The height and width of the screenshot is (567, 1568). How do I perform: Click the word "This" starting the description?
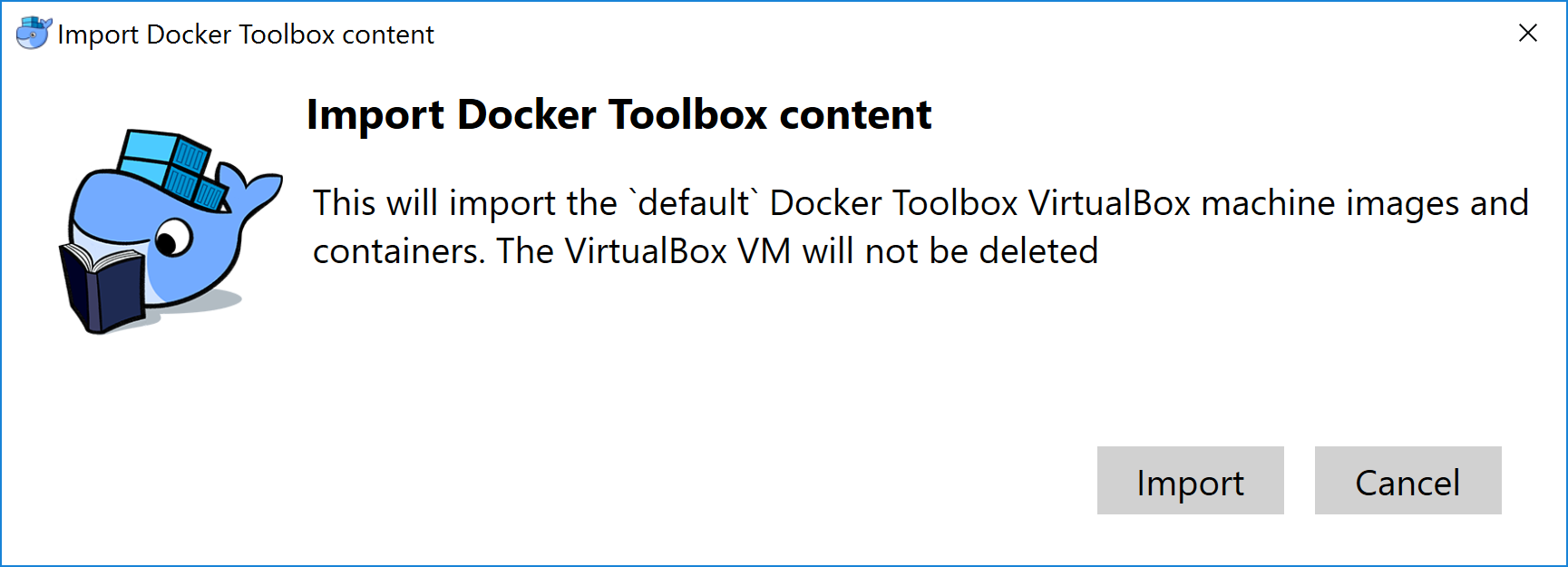pyautogui.click(x=345, y=203)
